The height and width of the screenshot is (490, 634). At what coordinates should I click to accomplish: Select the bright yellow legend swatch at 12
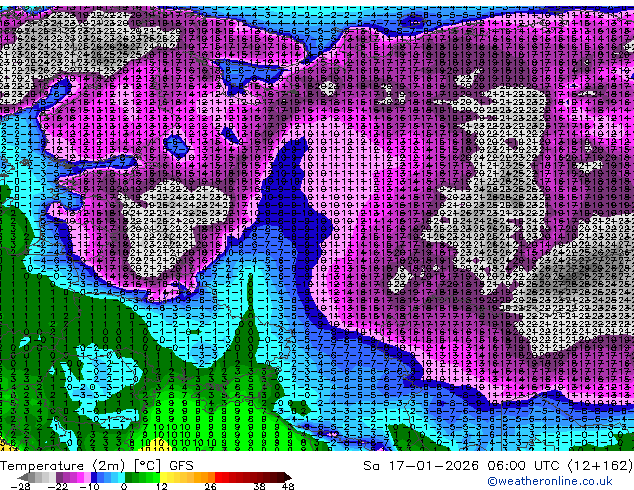(163, 477)
